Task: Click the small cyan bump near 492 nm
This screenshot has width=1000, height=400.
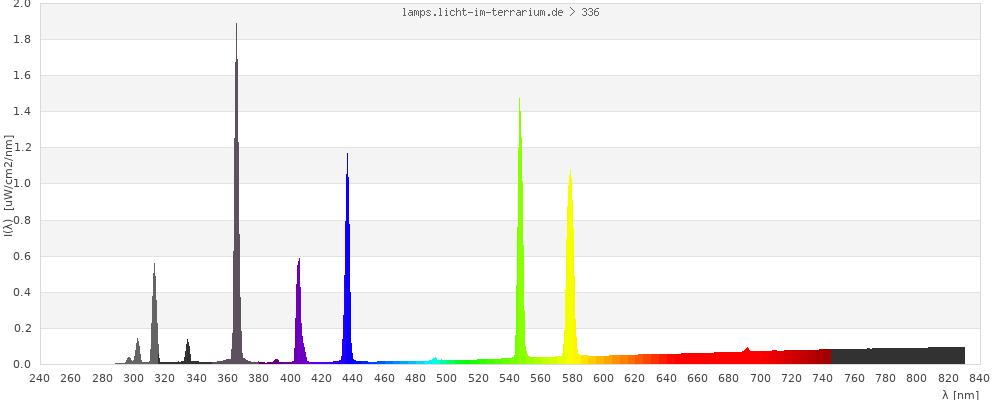Action: pos(434,360)
